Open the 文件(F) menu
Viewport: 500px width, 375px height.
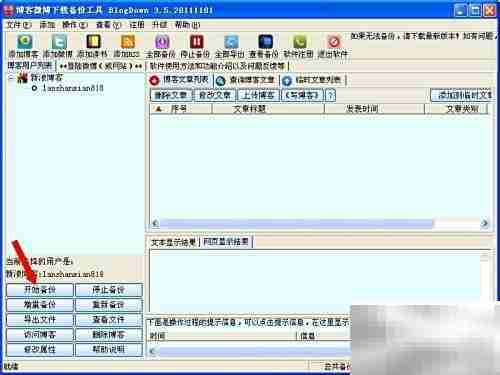pos(19,25)
